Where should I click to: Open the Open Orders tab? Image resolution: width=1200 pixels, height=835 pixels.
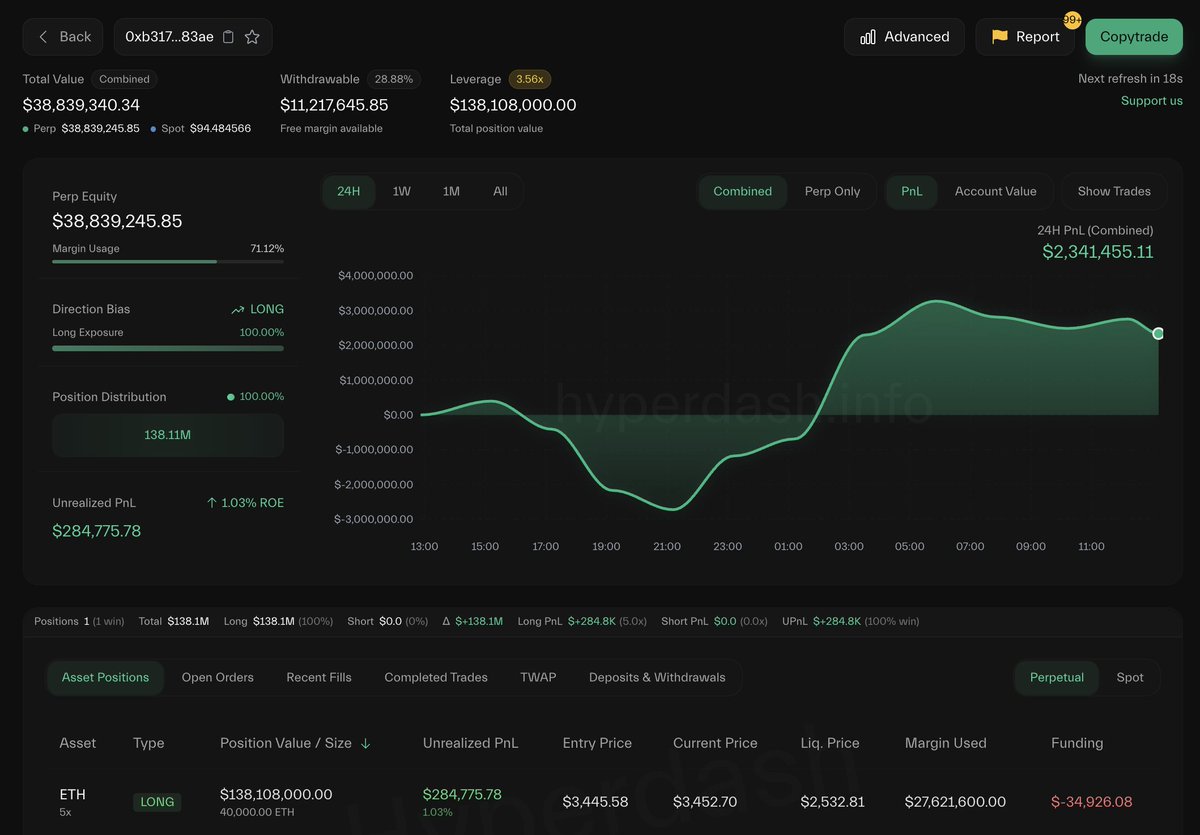click(x=217, y=677)
